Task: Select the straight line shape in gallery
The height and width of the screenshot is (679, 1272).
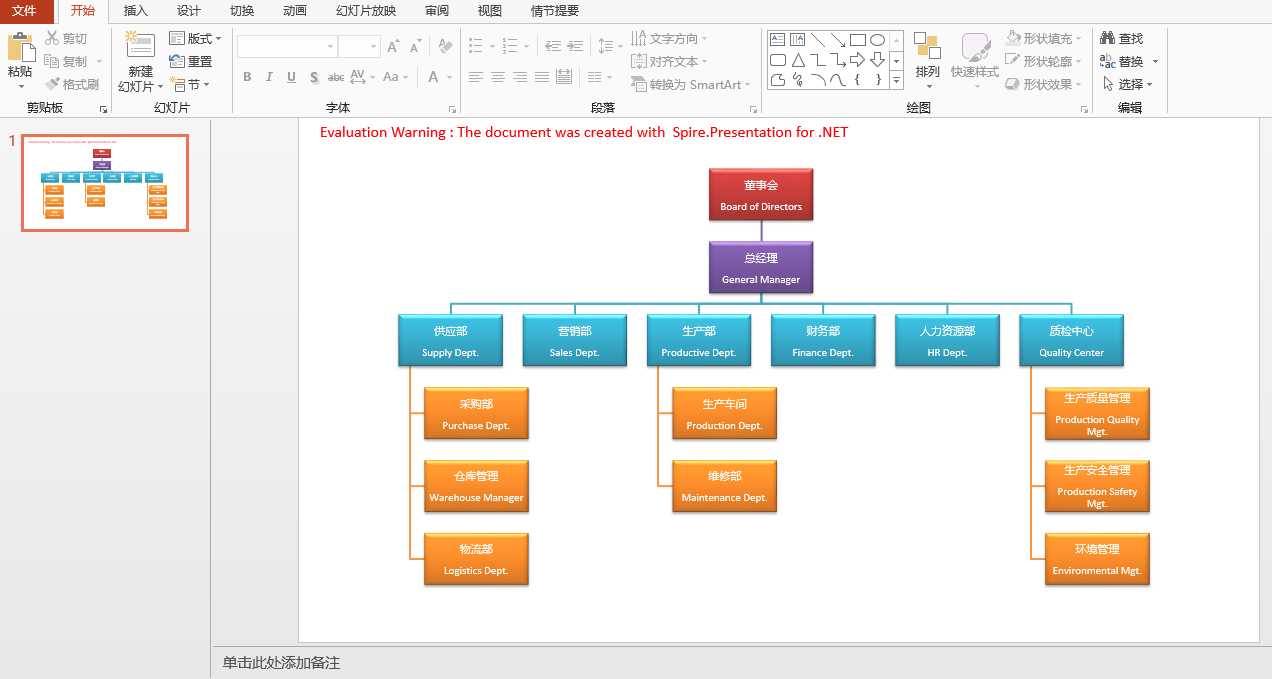Action: click(817, 40)
